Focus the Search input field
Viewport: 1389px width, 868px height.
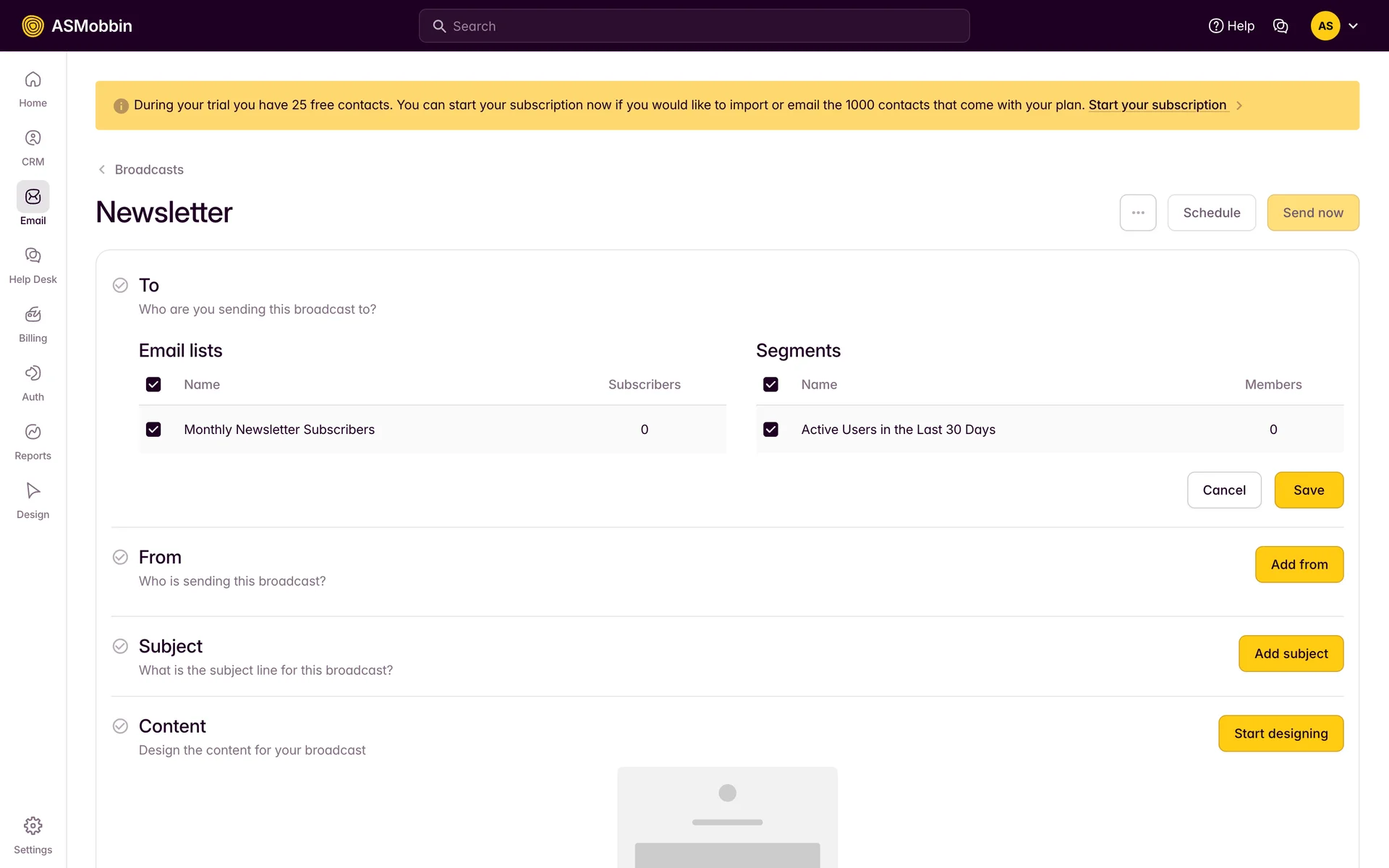(694, 26)
